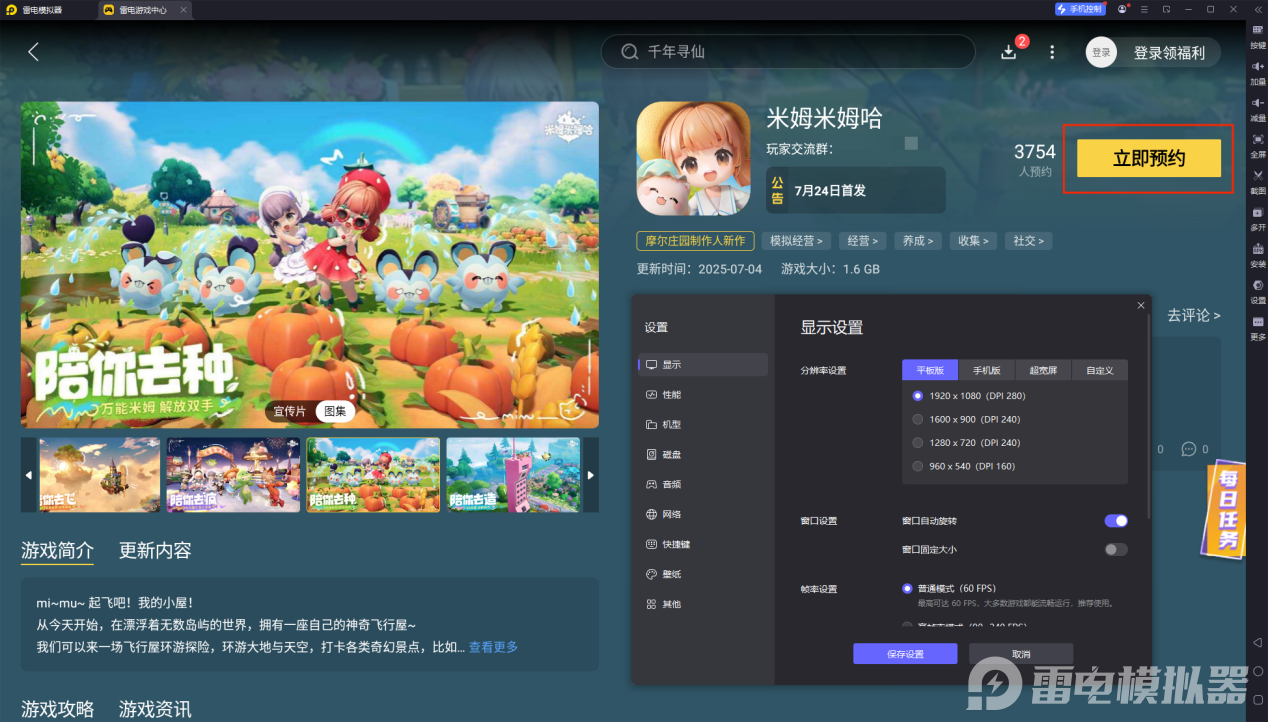Switch to the 超宽屏 resolution tab
The width and height of the screenshot is (1268, 722).
click(1043, 370)
